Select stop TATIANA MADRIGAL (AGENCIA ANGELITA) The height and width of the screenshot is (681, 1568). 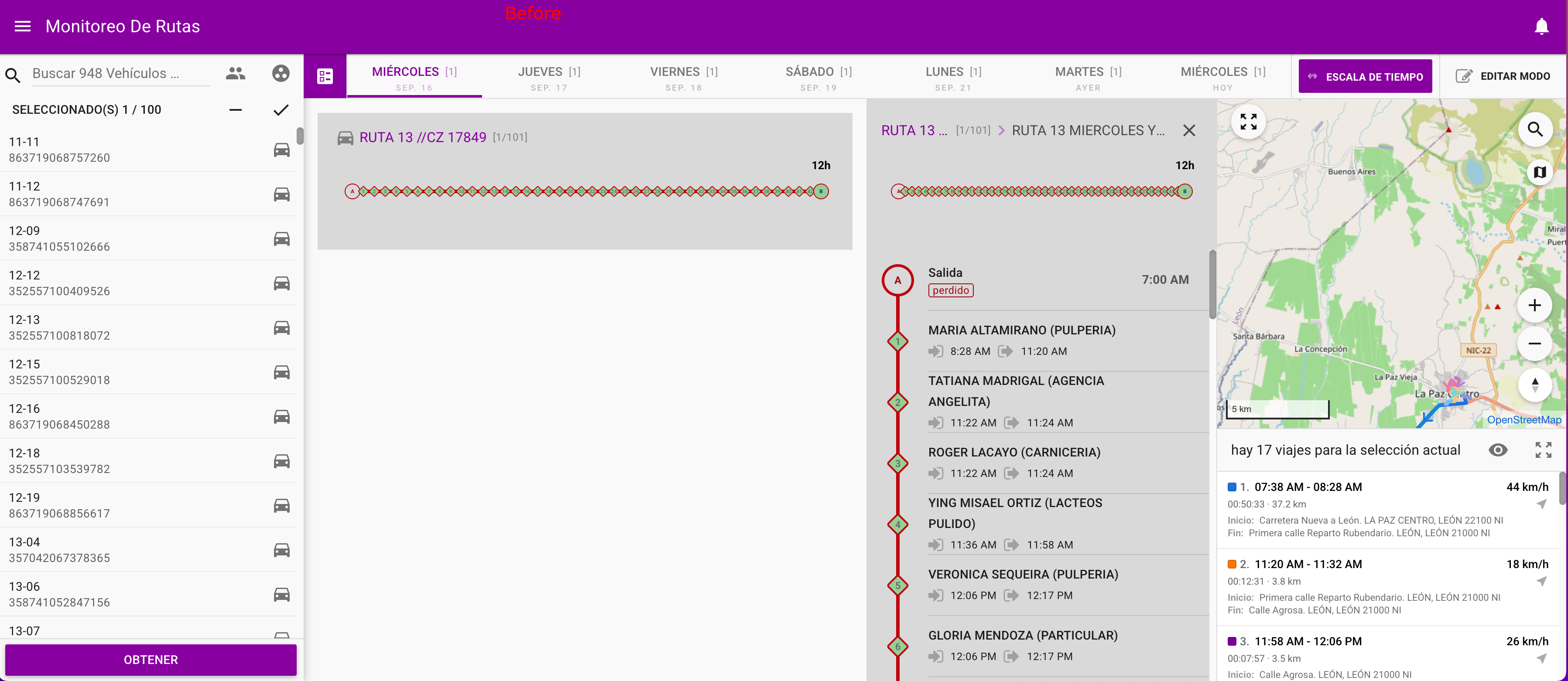(x=1068, y=402)
